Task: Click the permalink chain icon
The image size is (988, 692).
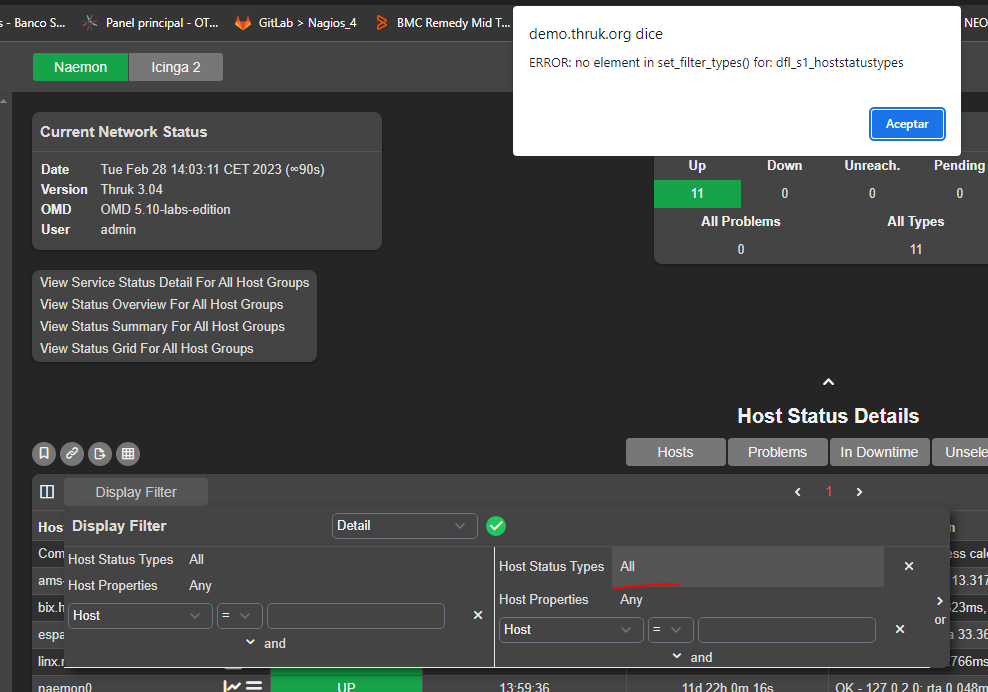Action: [72, 453]
